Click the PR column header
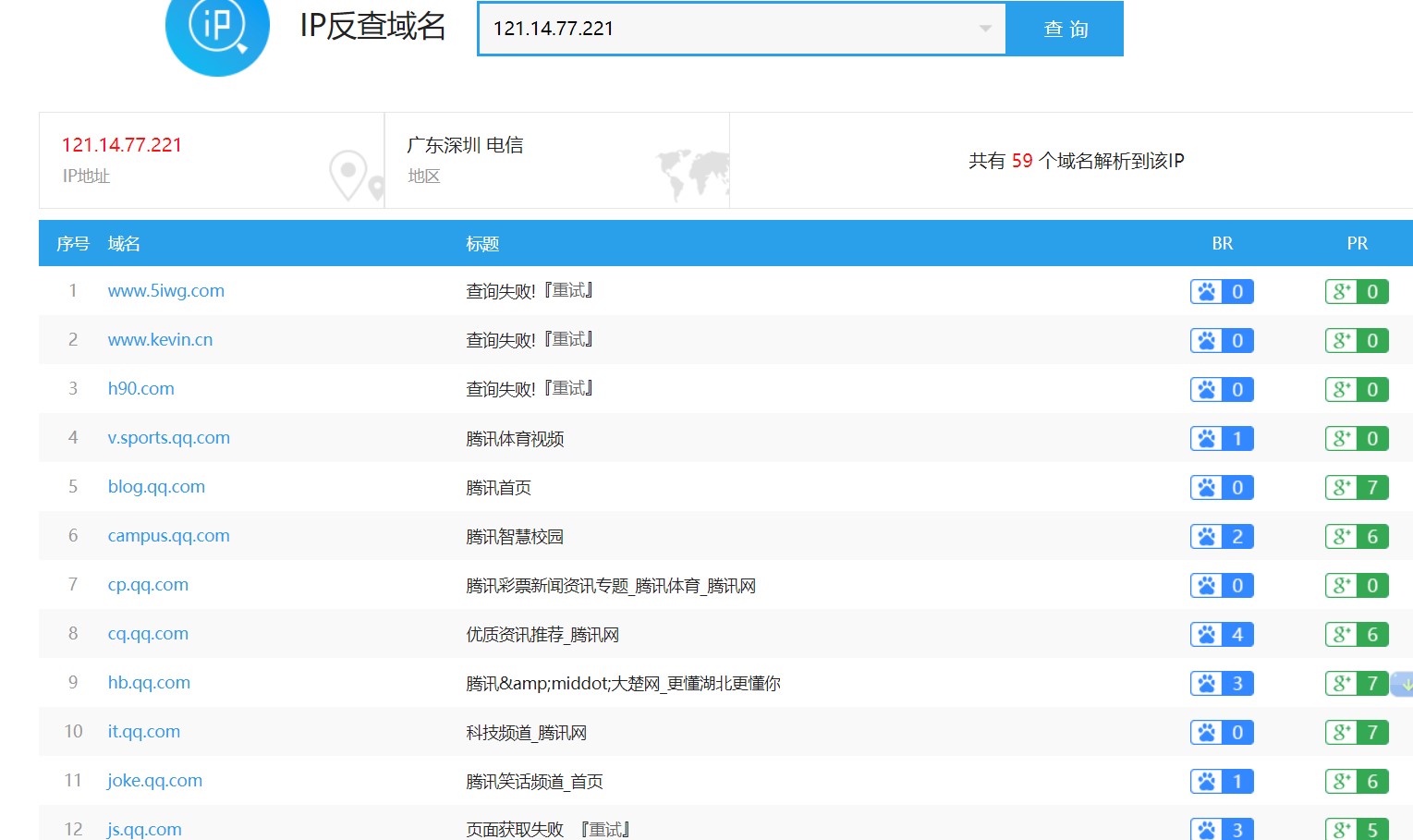Screen dimensions: 1413x840 coord(1357,244)
